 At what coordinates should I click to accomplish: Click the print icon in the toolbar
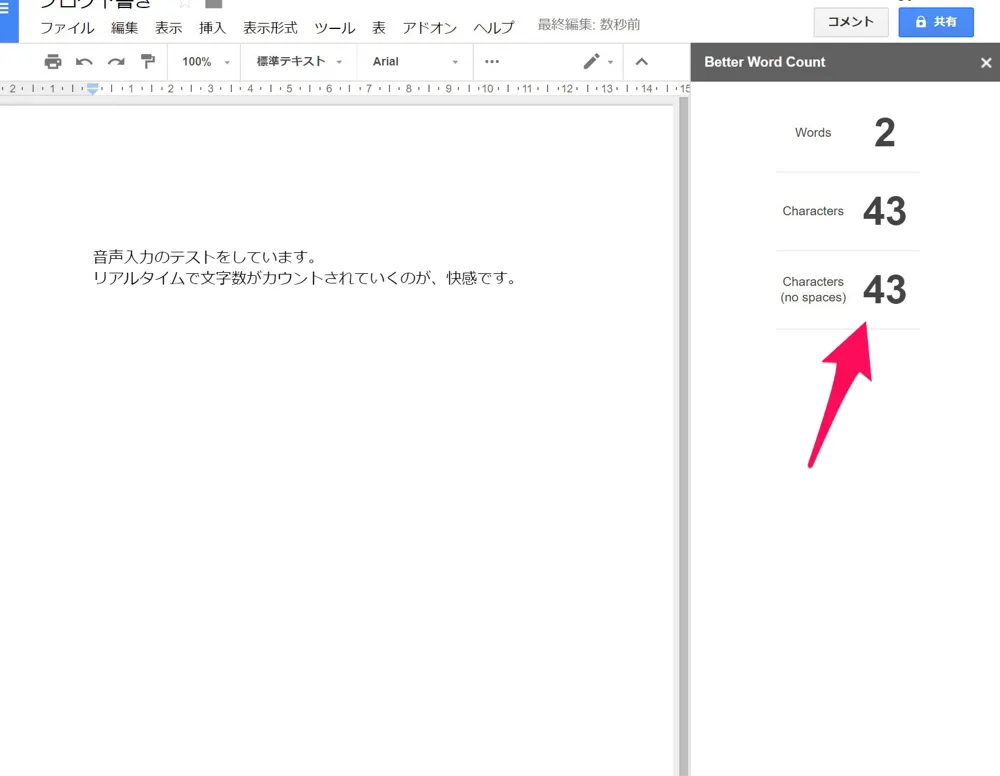pos(53,62)
